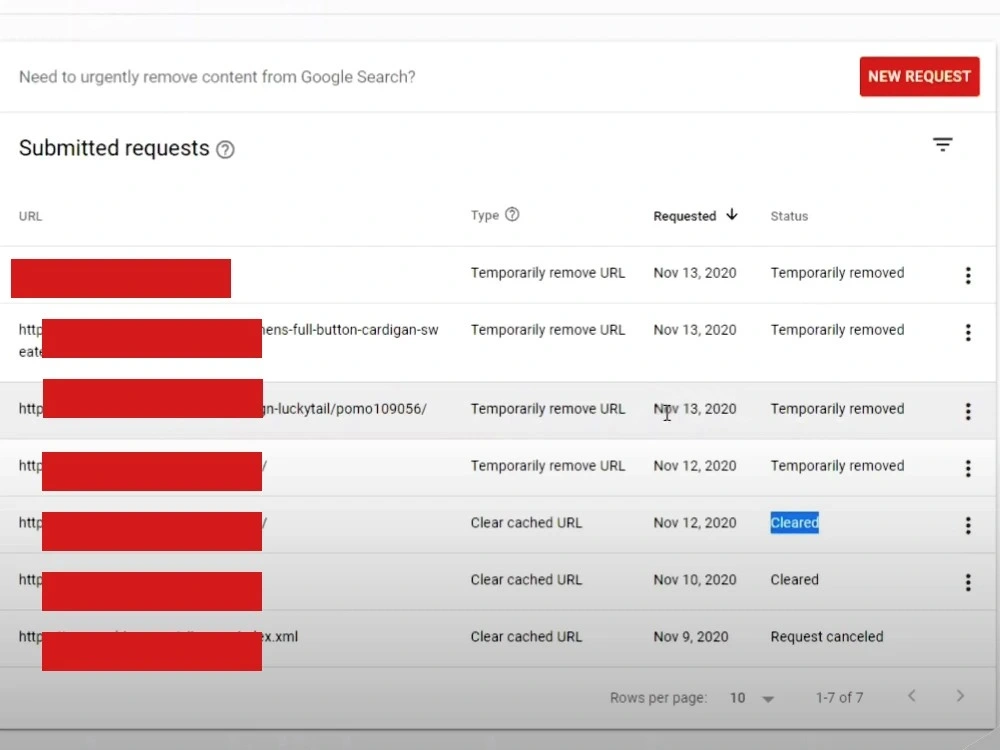The image size is (1000, 750).
Task: Click the Submitted requests heading
Action: (114, 148)
